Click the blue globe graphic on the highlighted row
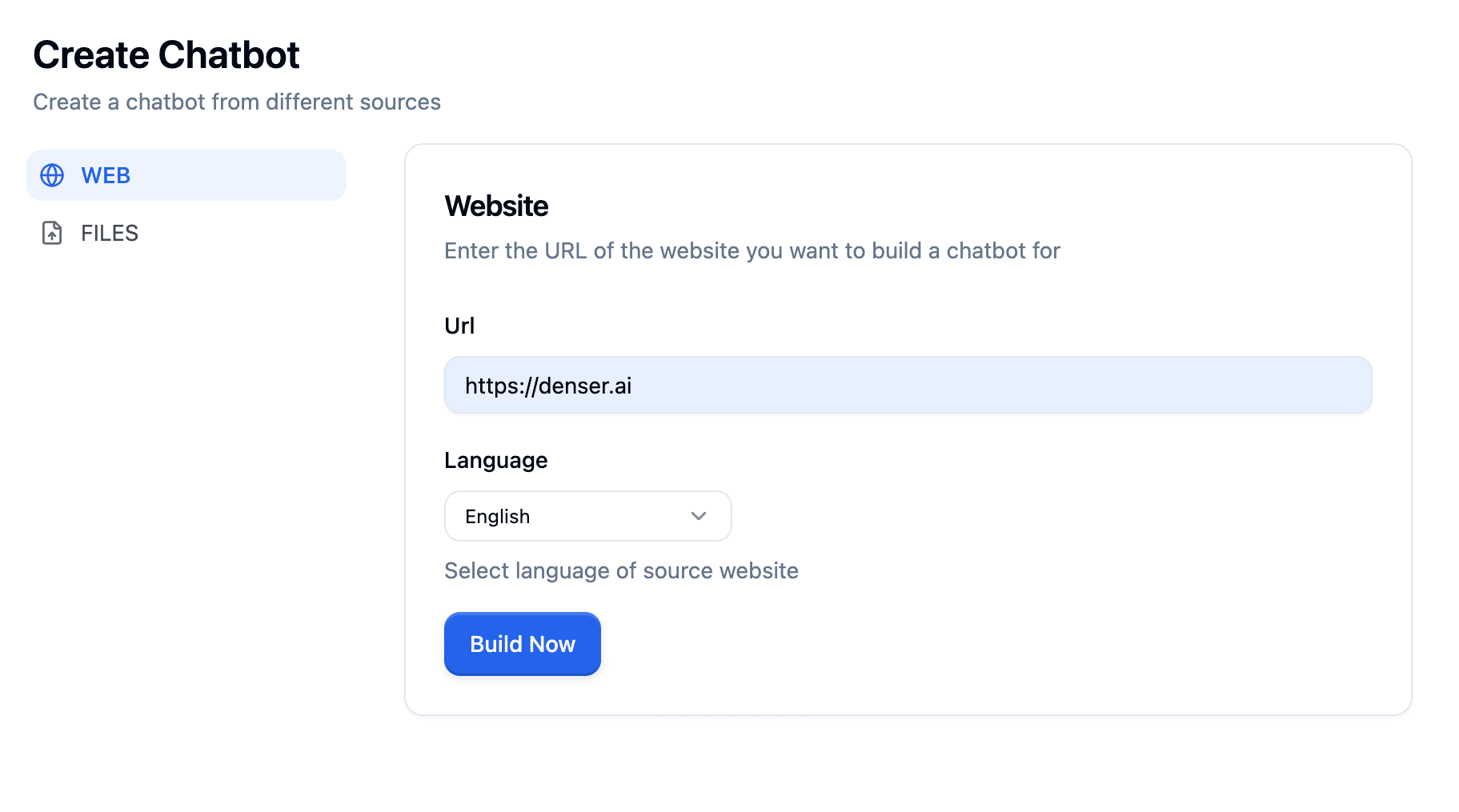The height and width of the screenshot is (812, 1459). pos(52,175)
